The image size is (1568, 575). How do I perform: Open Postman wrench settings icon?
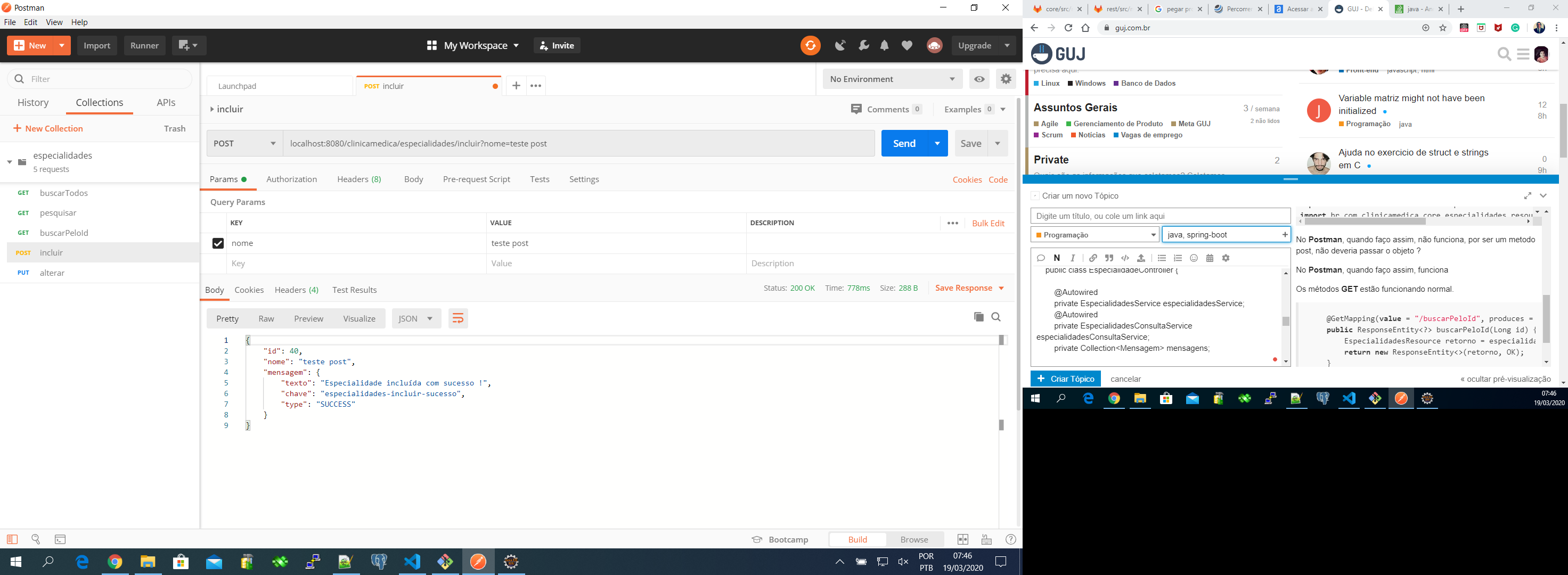click(x=864, y=46)
